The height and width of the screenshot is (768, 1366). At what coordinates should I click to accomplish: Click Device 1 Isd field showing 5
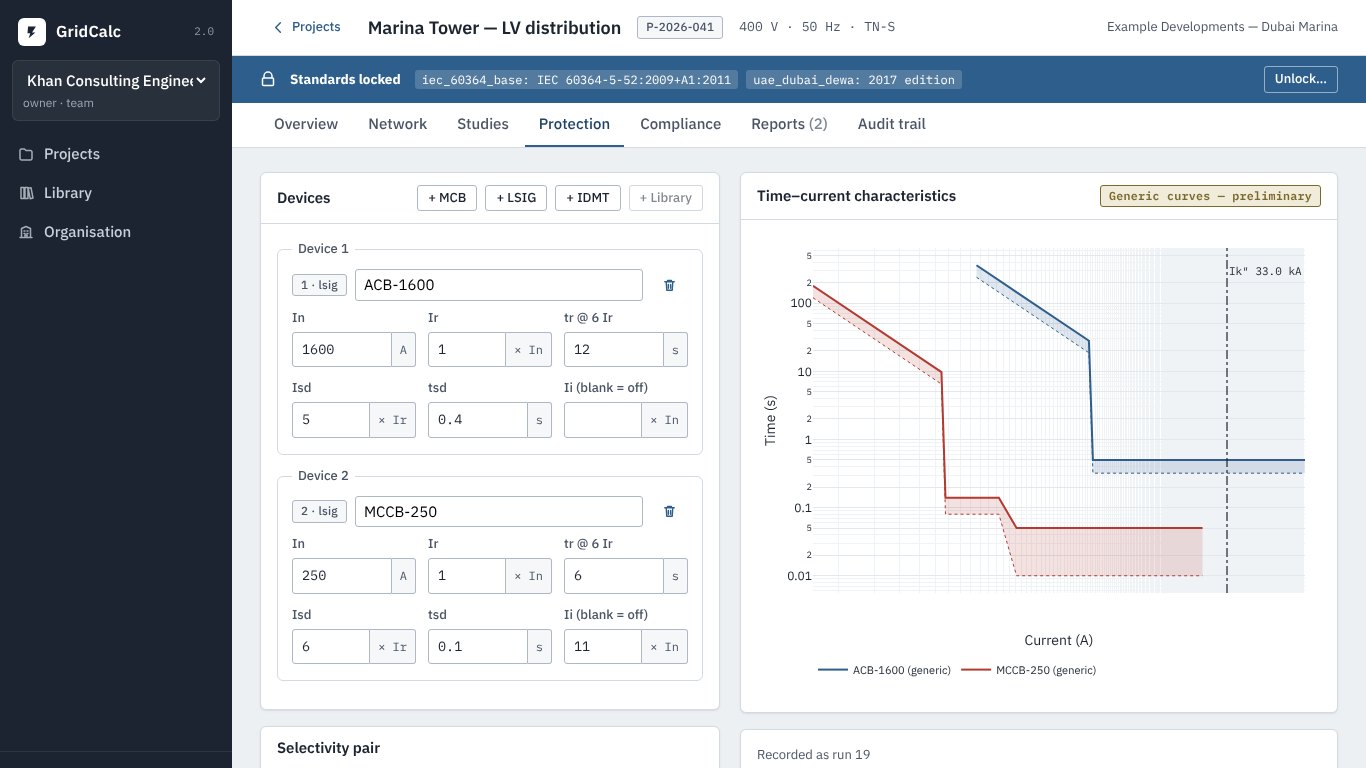pos(330,420)
